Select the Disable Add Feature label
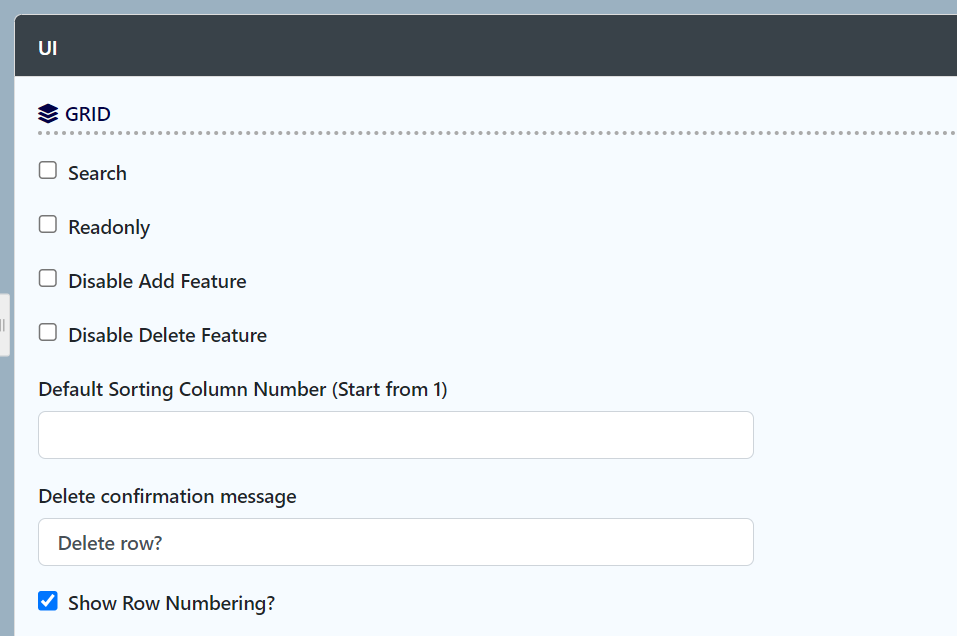Image resolution: width=957 pixels, height=636 pixels. point(157,281)
